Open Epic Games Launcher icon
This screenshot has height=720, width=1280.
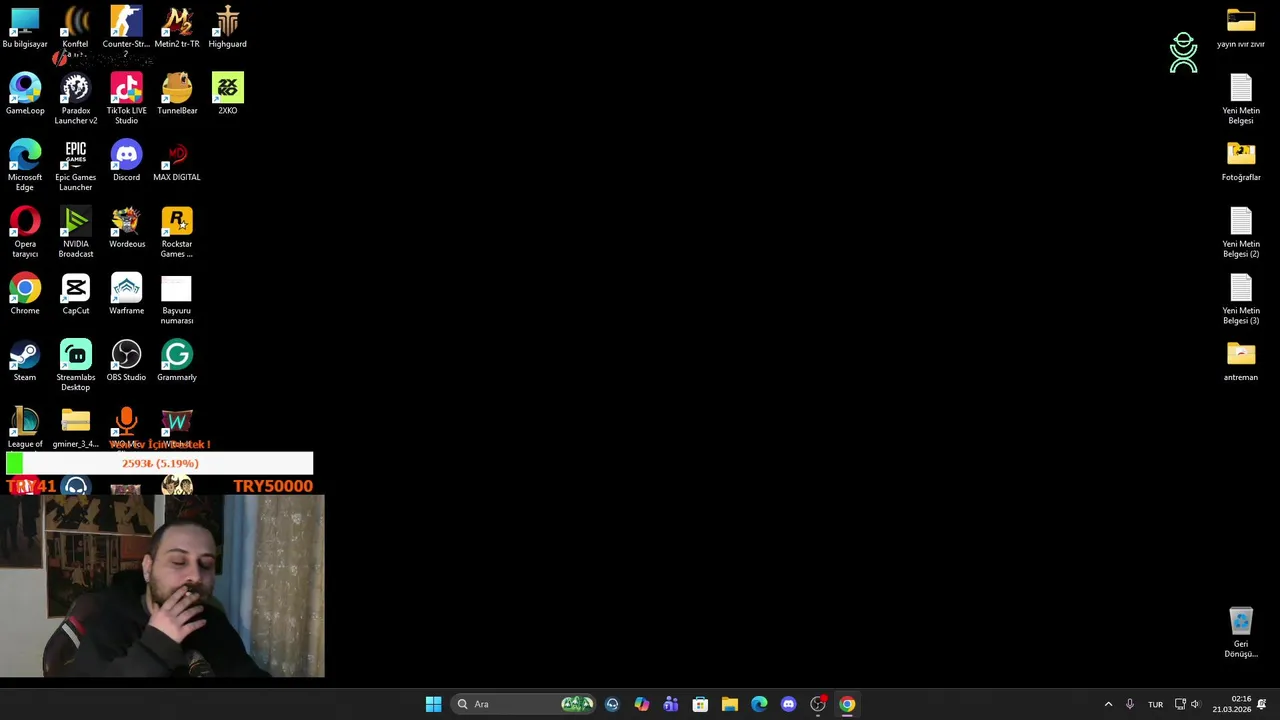click(75, 166)
